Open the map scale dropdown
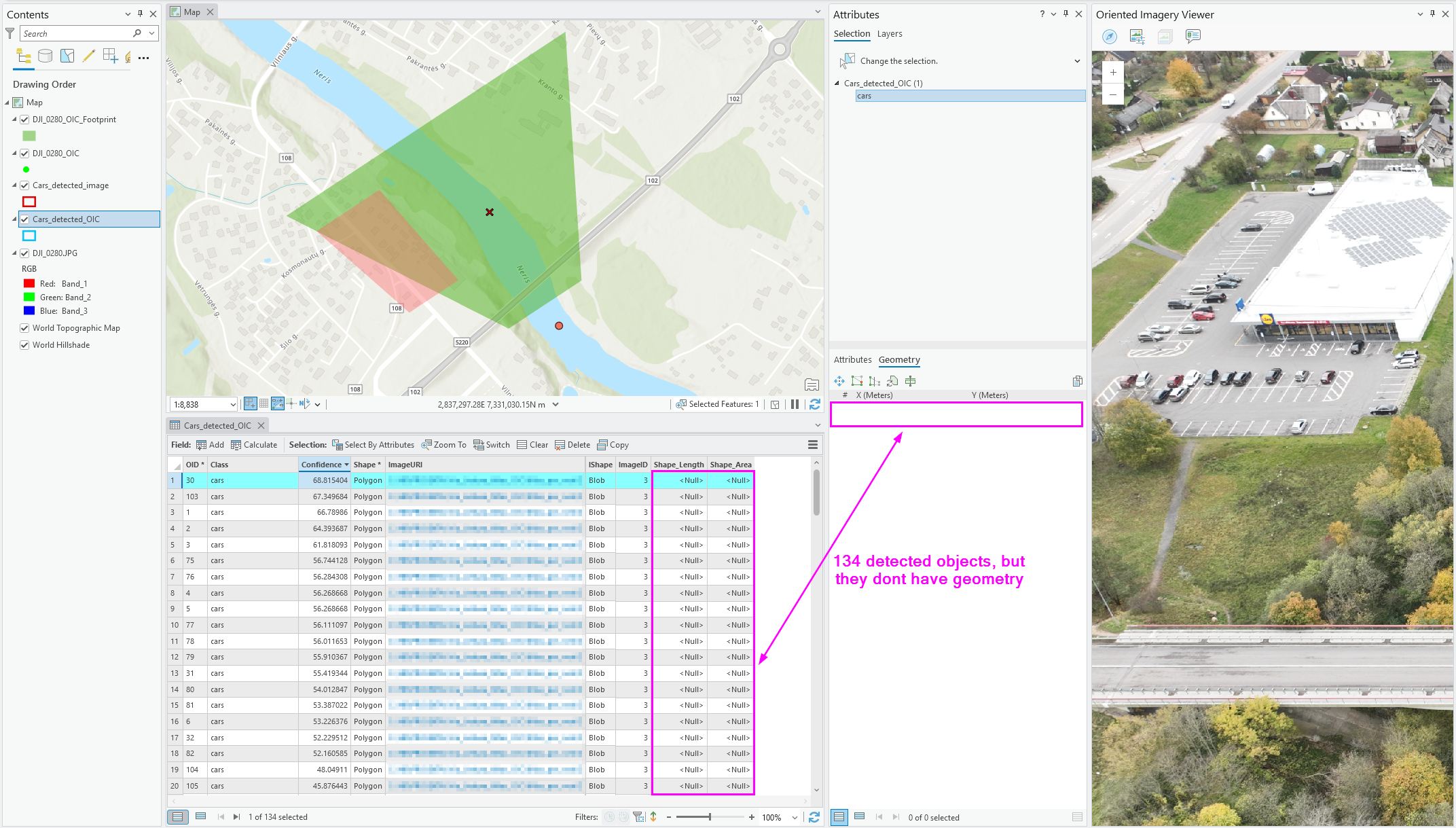1456x828 pixels. [232, 404]
